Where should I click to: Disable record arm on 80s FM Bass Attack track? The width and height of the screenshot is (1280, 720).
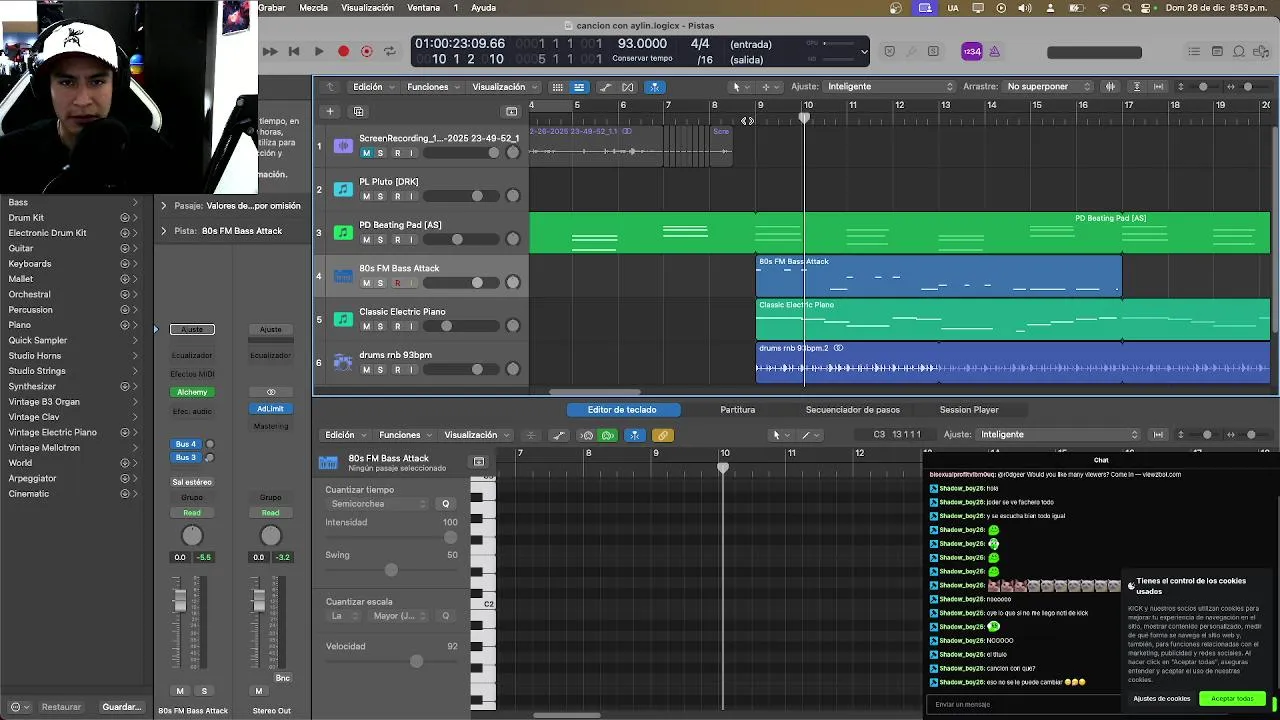(x=397, y=283)
